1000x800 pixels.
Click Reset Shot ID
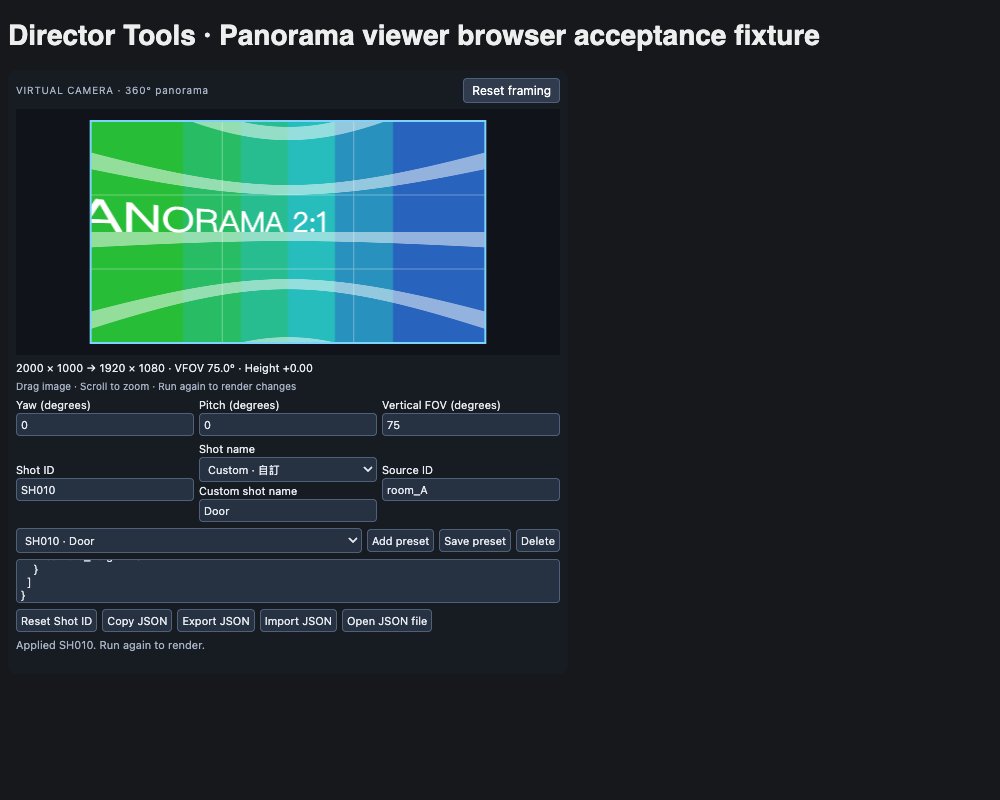point(56,621)
